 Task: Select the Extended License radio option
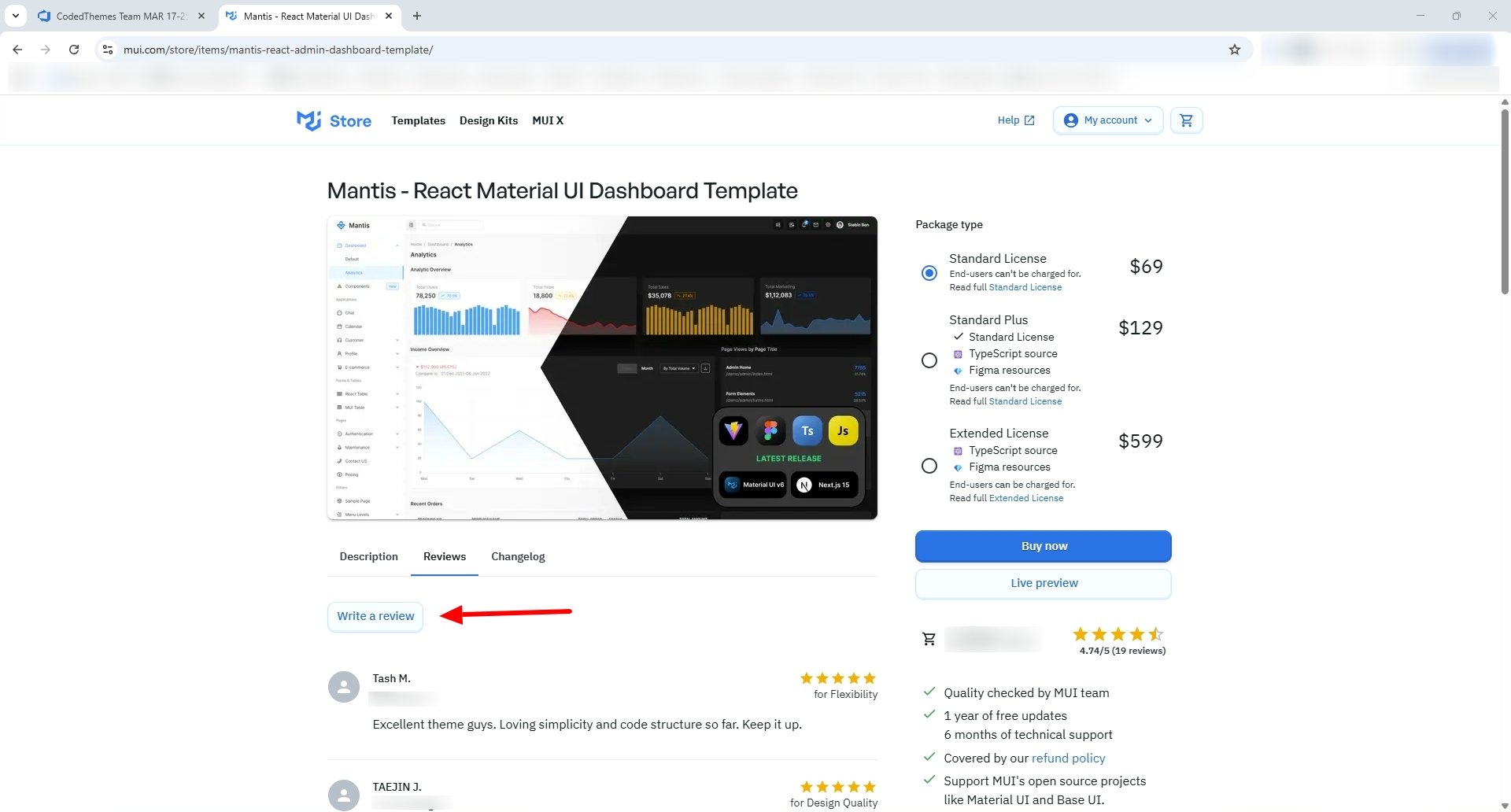tap(929, 466)
